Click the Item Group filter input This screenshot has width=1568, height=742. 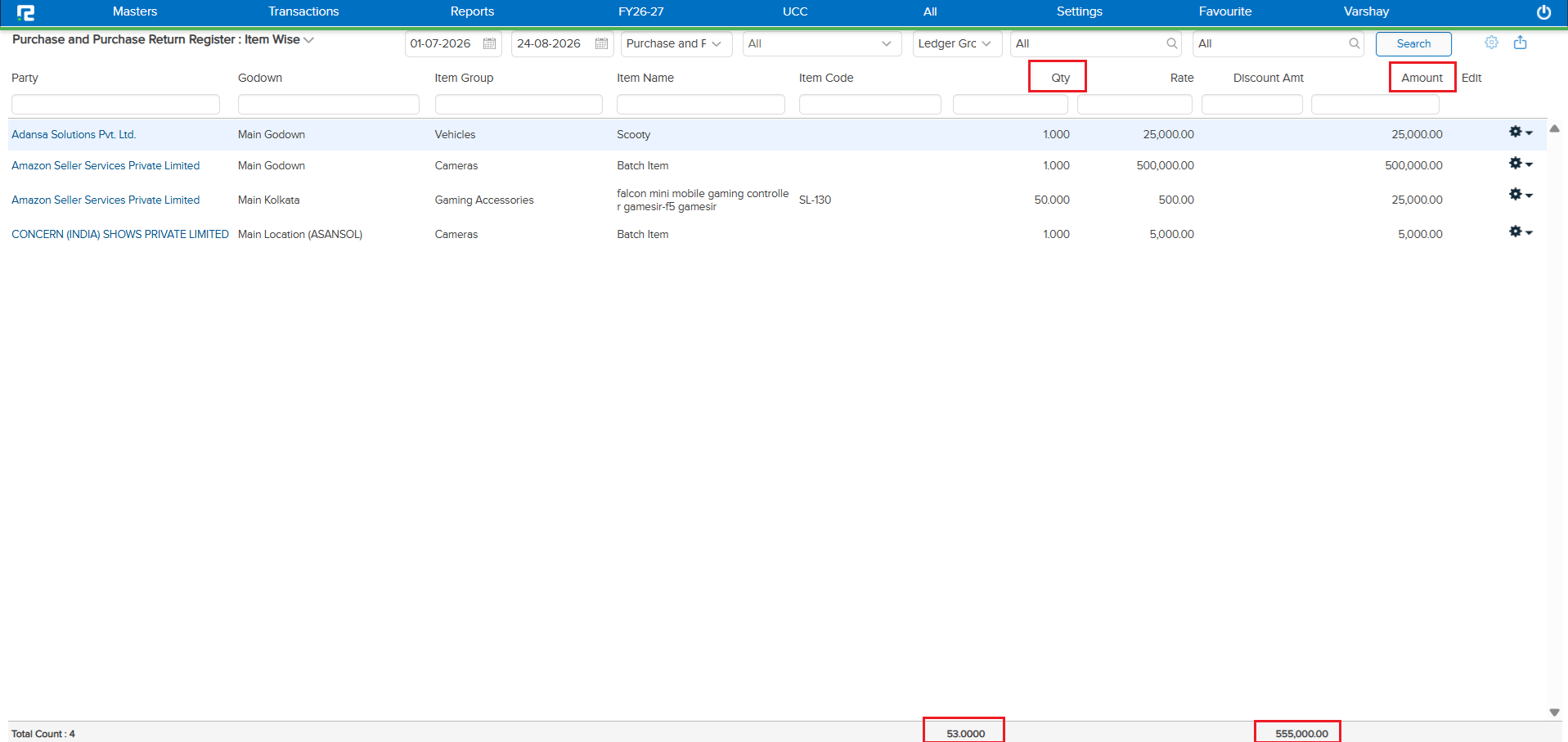point(519,104)
